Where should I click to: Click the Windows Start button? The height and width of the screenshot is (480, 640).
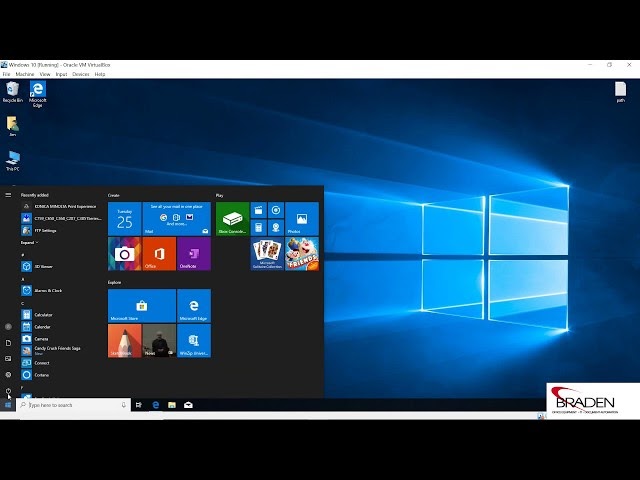[x=8, y=405]
